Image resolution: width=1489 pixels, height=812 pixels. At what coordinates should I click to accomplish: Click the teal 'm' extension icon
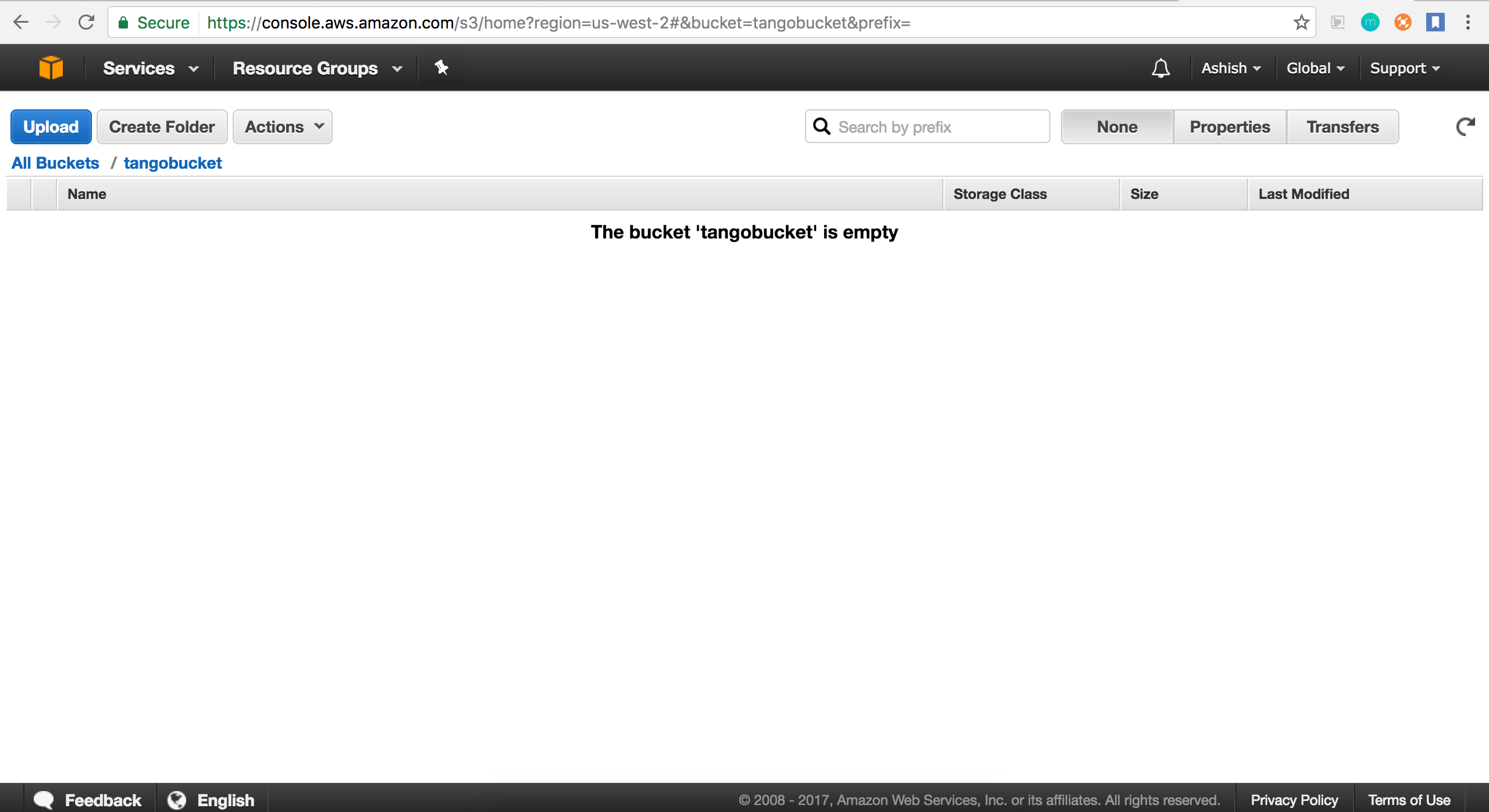pos(1370,23)
